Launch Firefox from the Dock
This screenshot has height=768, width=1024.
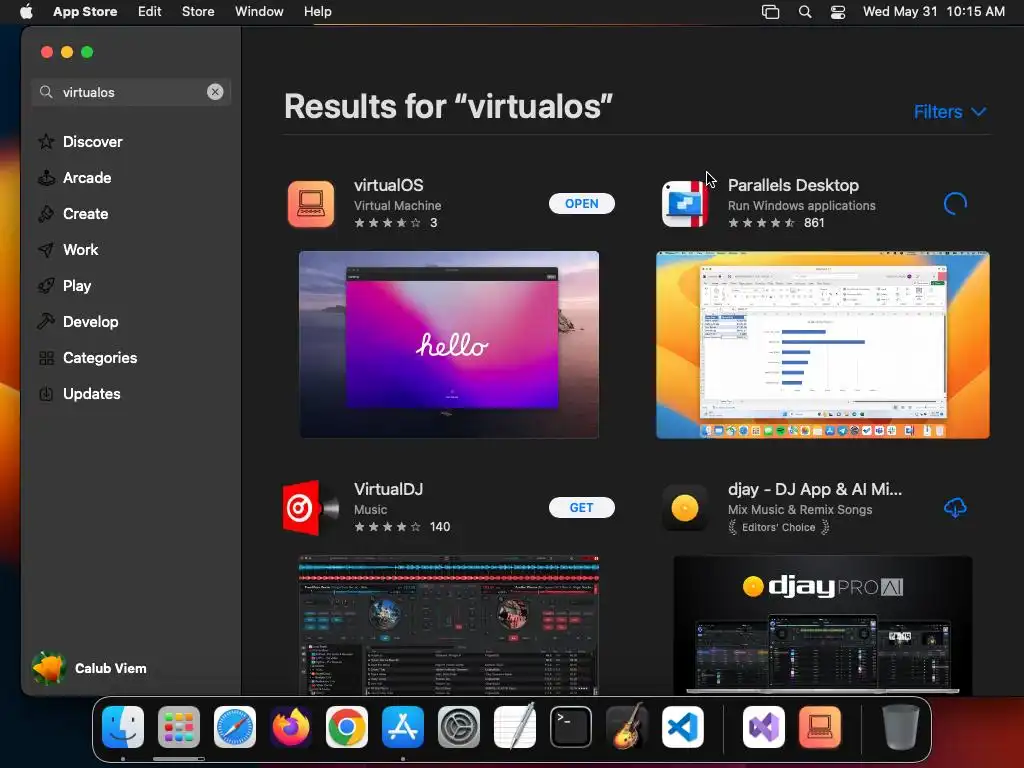coord(291,727)
